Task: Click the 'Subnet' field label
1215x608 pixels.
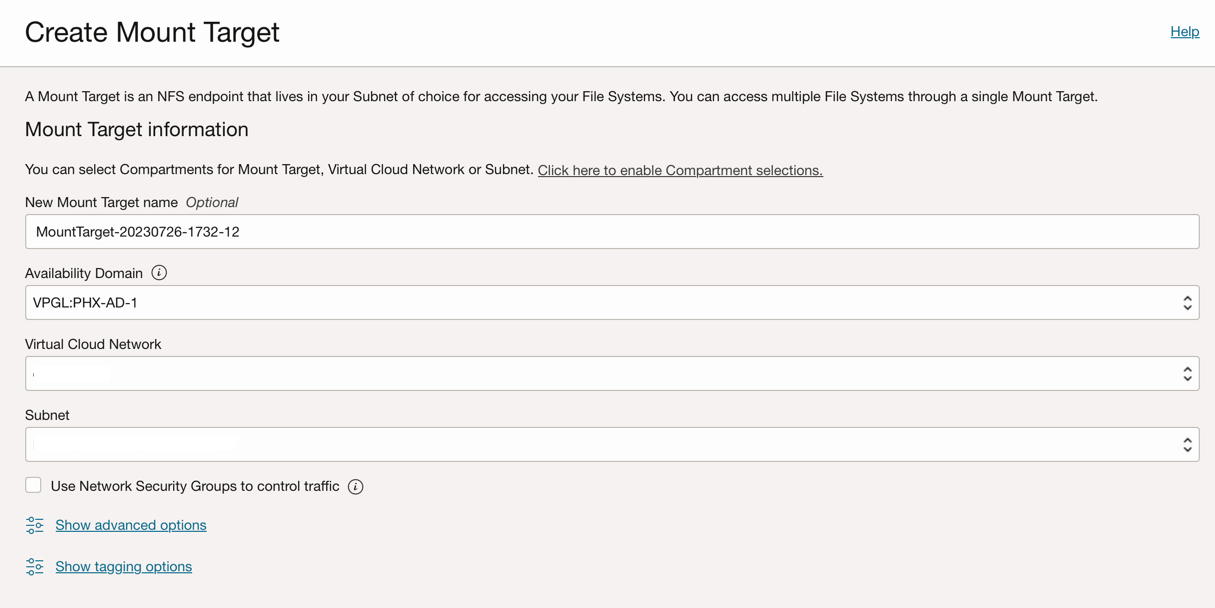Action: (47, 415)
